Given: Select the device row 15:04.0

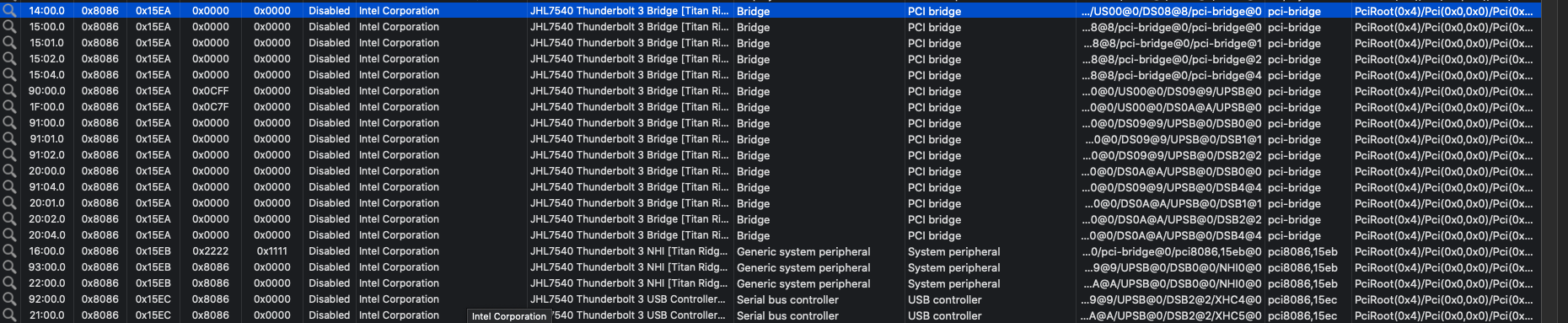Looking at the screenshot, I should [771, 75].
